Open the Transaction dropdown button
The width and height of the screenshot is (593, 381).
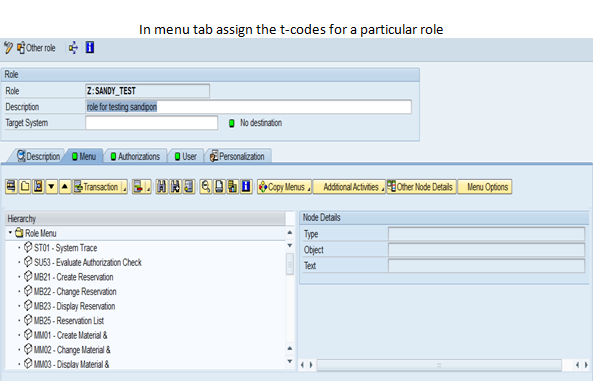100,187
